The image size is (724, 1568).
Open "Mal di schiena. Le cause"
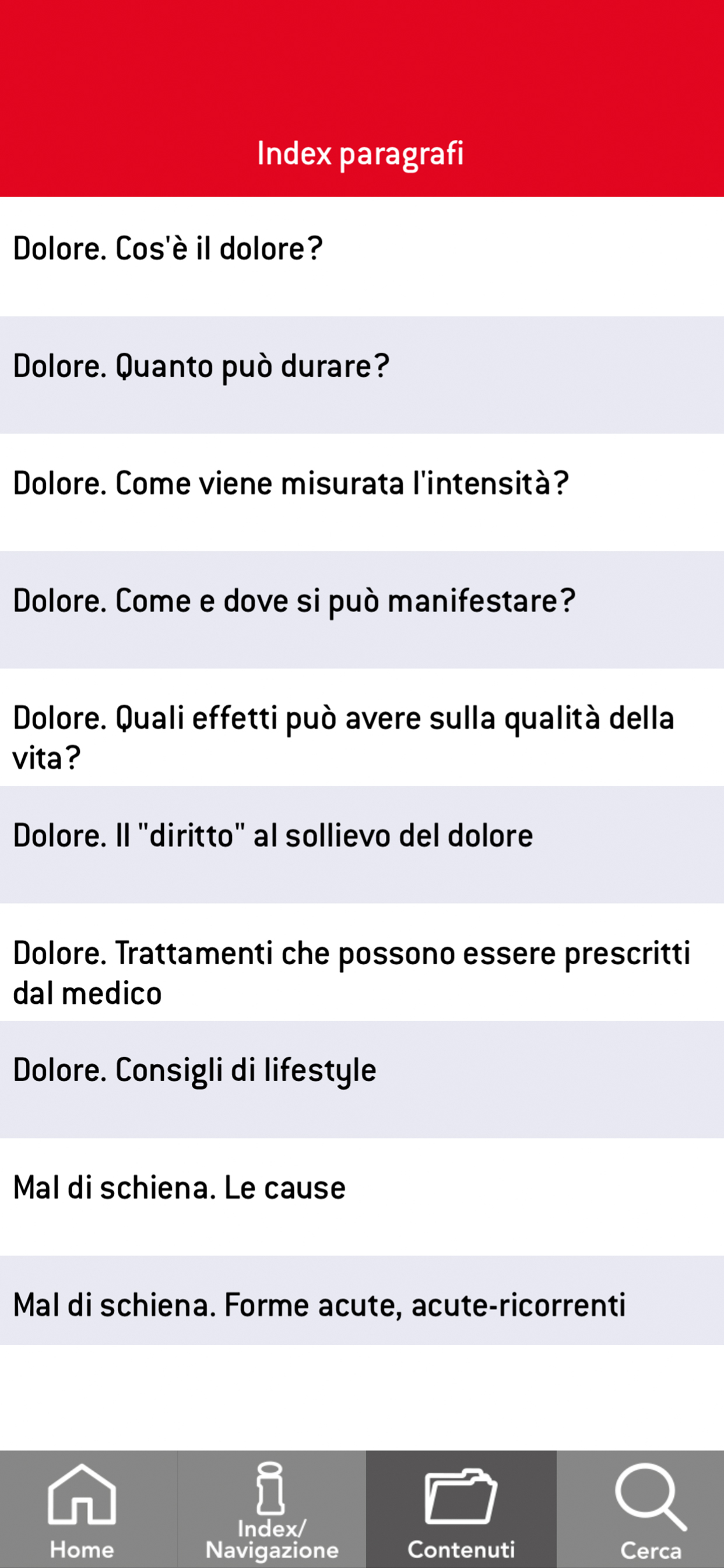(x=180, y=1188)
